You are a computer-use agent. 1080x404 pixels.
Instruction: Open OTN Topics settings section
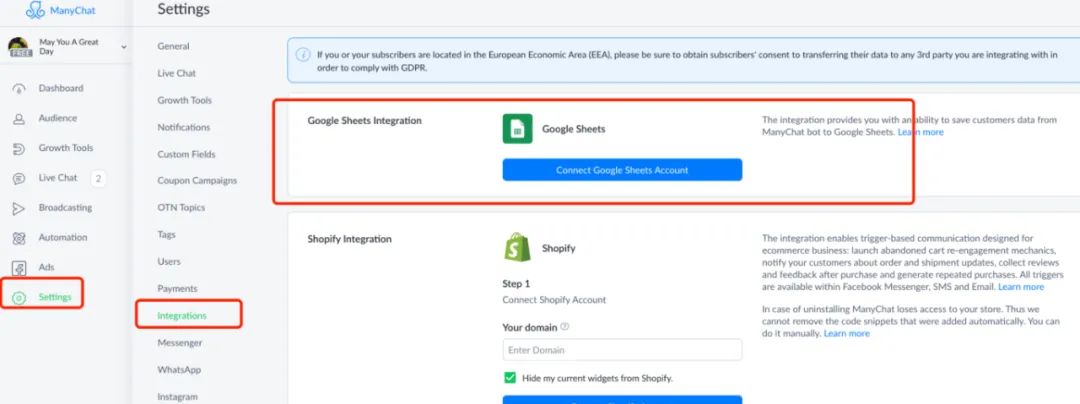click(181, 207)
